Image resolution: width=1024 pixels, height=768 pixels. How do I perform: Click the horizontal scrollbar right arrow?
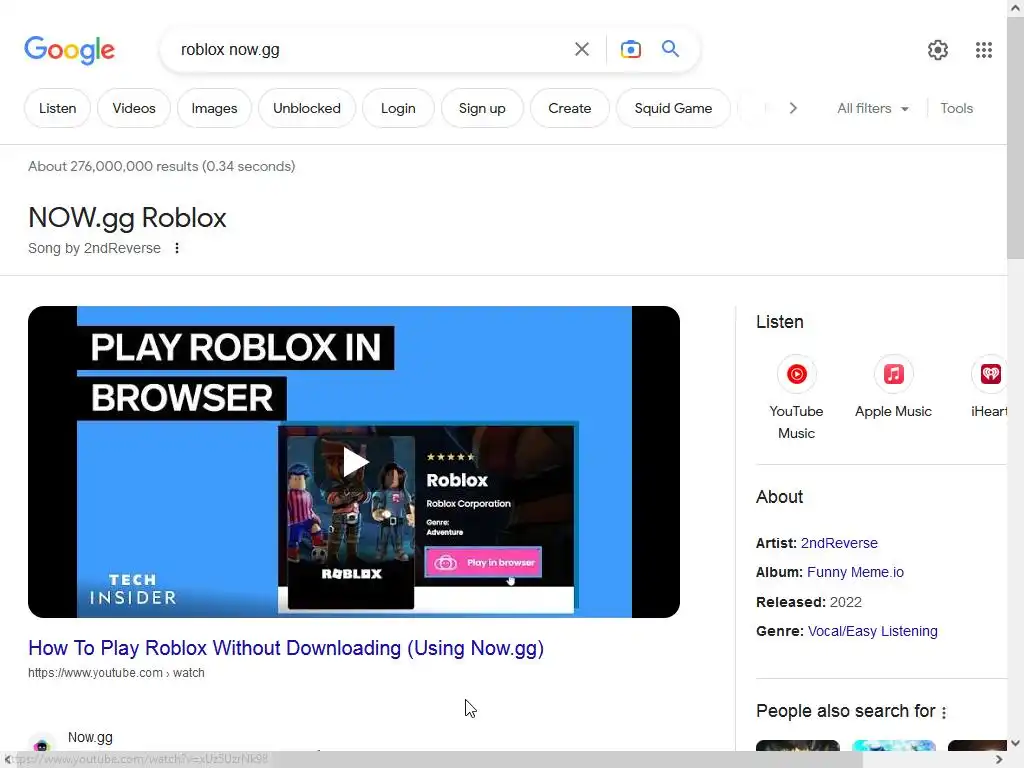(x=999, y=760)
